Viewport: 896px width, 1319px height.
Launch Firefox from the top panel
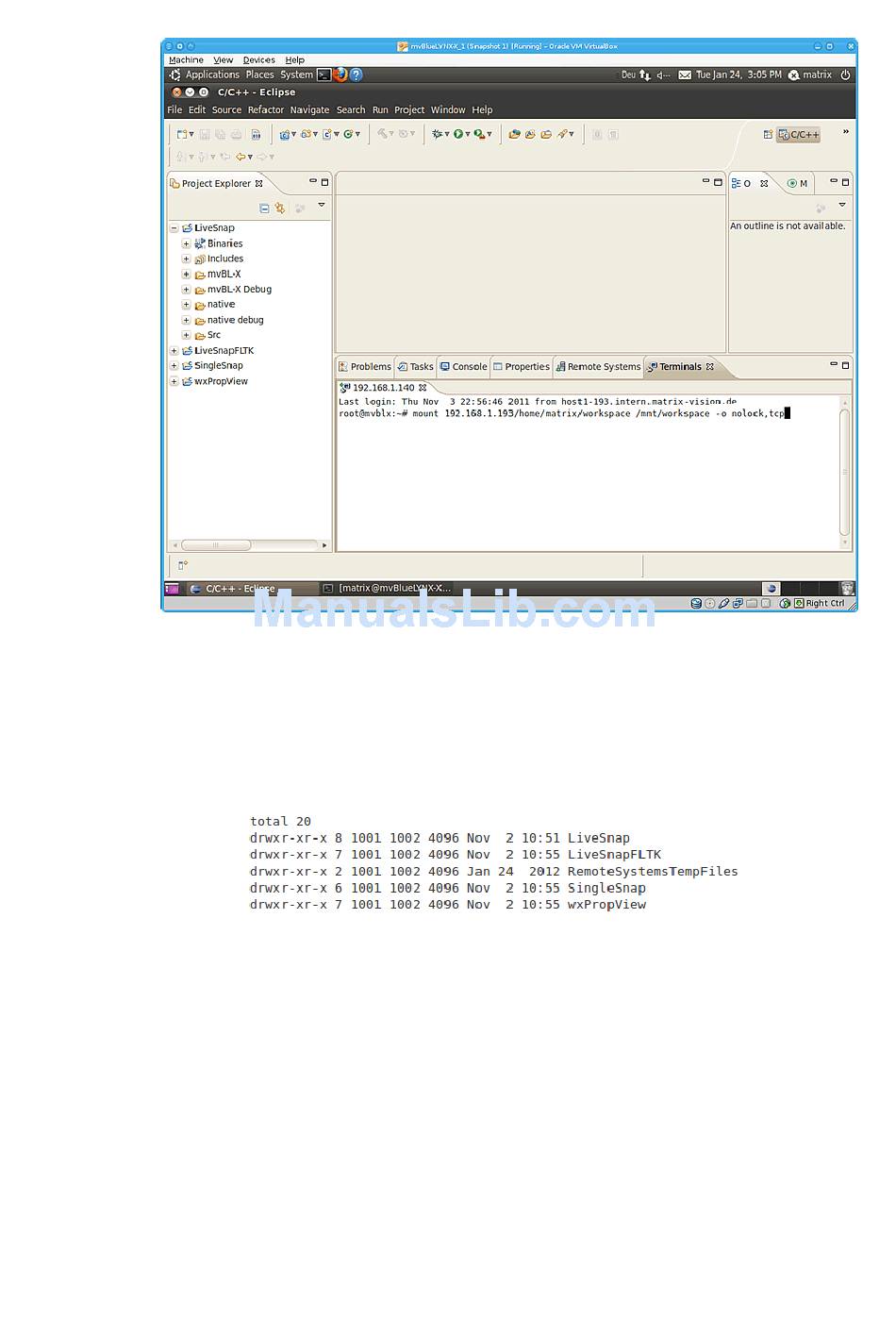340,75
